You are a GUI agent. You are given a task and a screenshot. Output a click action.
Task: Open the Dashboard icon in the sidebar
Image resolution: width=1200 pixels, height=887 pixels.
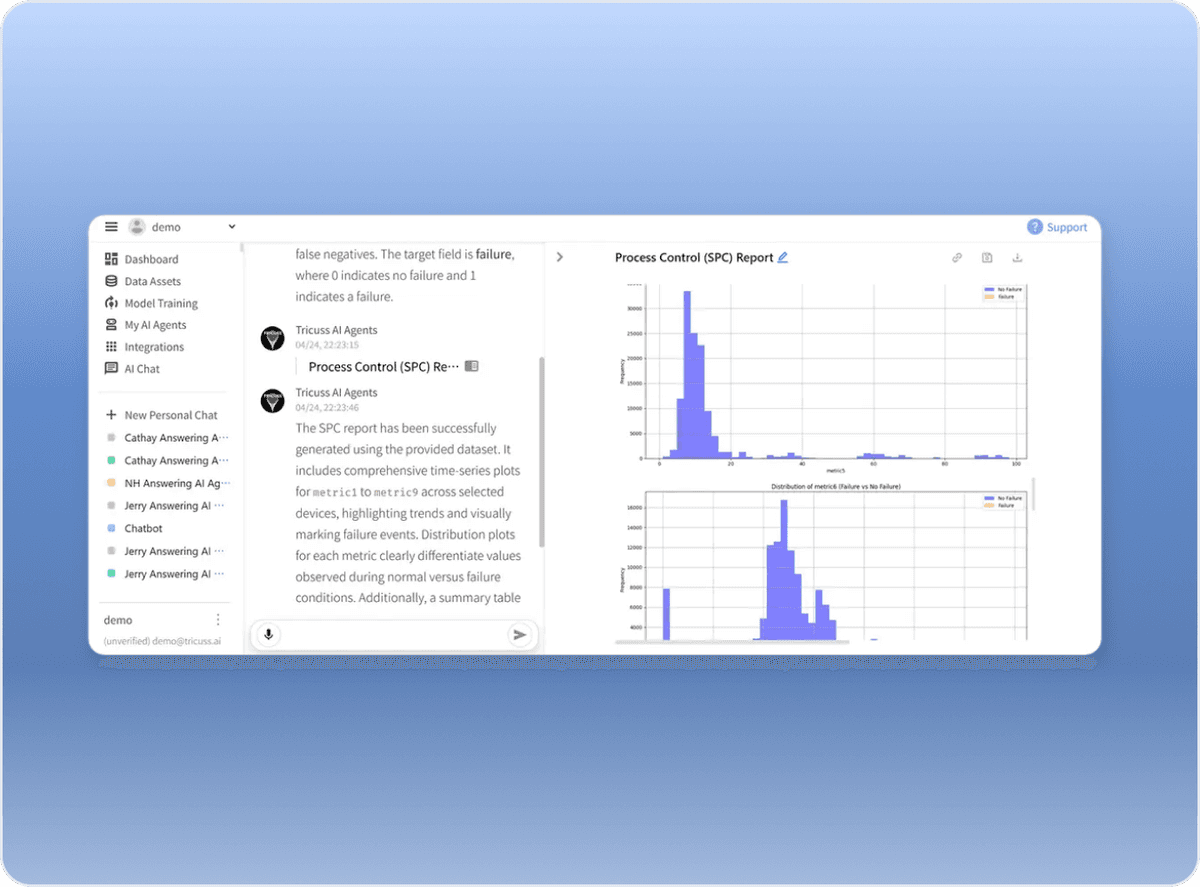click(x=111, y=259)
